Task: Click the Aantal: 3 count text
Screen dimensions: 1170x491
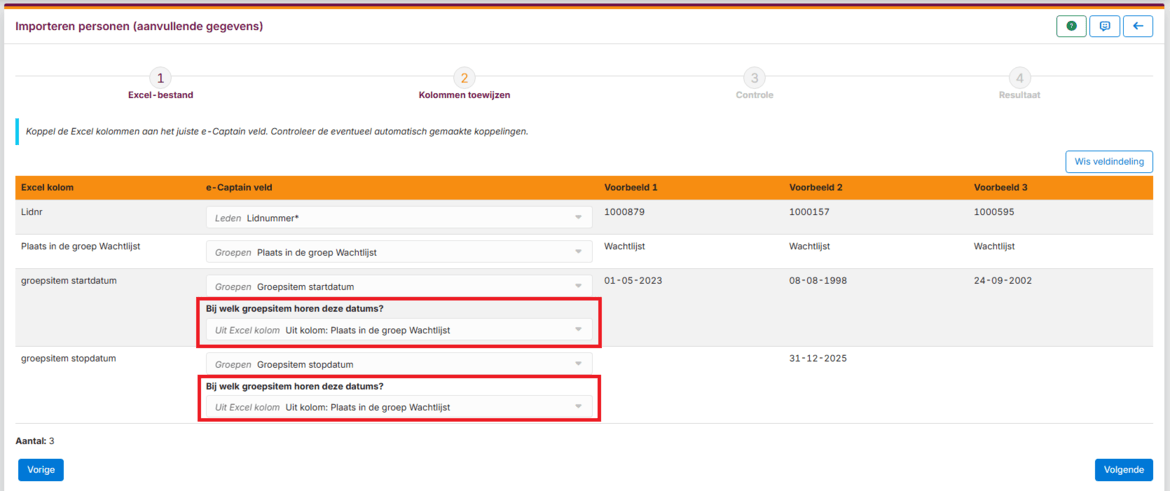Action: pyautogui.click(x=35, y=441)
